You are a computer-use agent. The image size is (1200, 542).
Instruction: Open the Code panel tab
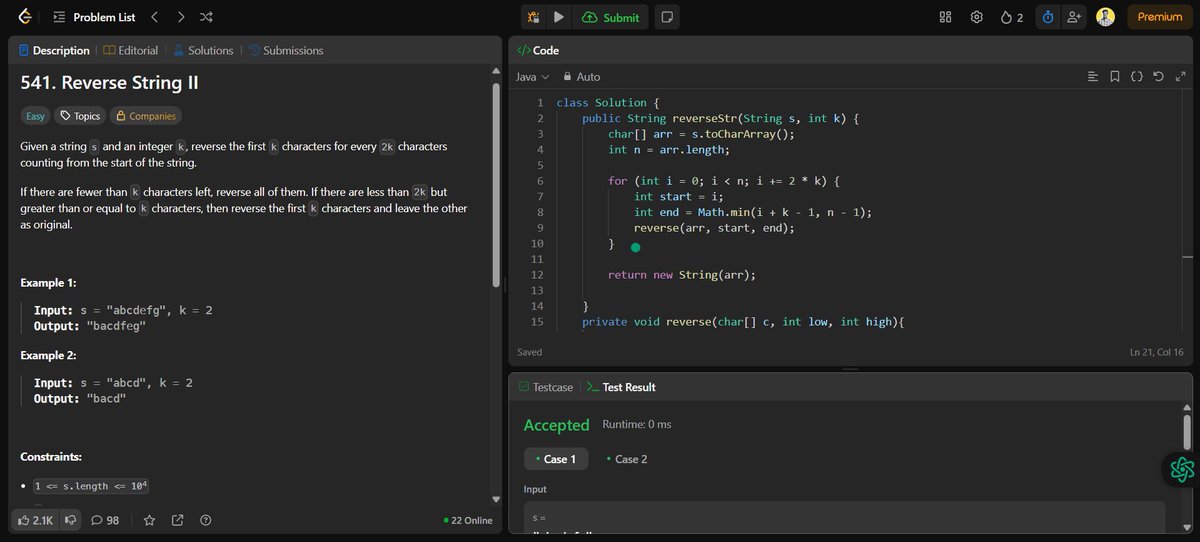click(x=538, y=50)
